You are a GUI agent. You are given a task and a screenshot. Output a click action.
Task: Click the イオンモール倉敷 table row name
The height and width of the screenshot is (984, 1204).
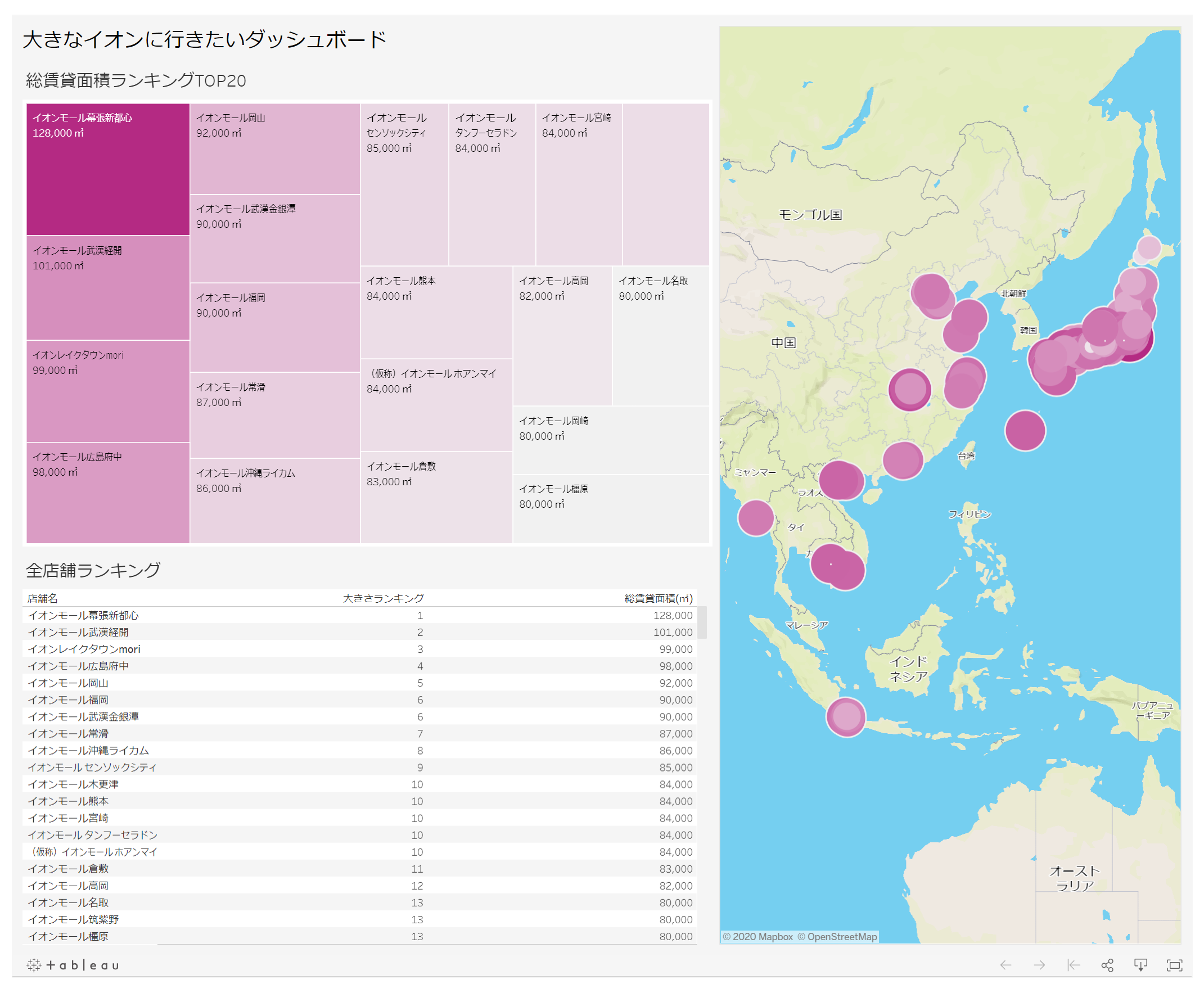click(67, 869)
